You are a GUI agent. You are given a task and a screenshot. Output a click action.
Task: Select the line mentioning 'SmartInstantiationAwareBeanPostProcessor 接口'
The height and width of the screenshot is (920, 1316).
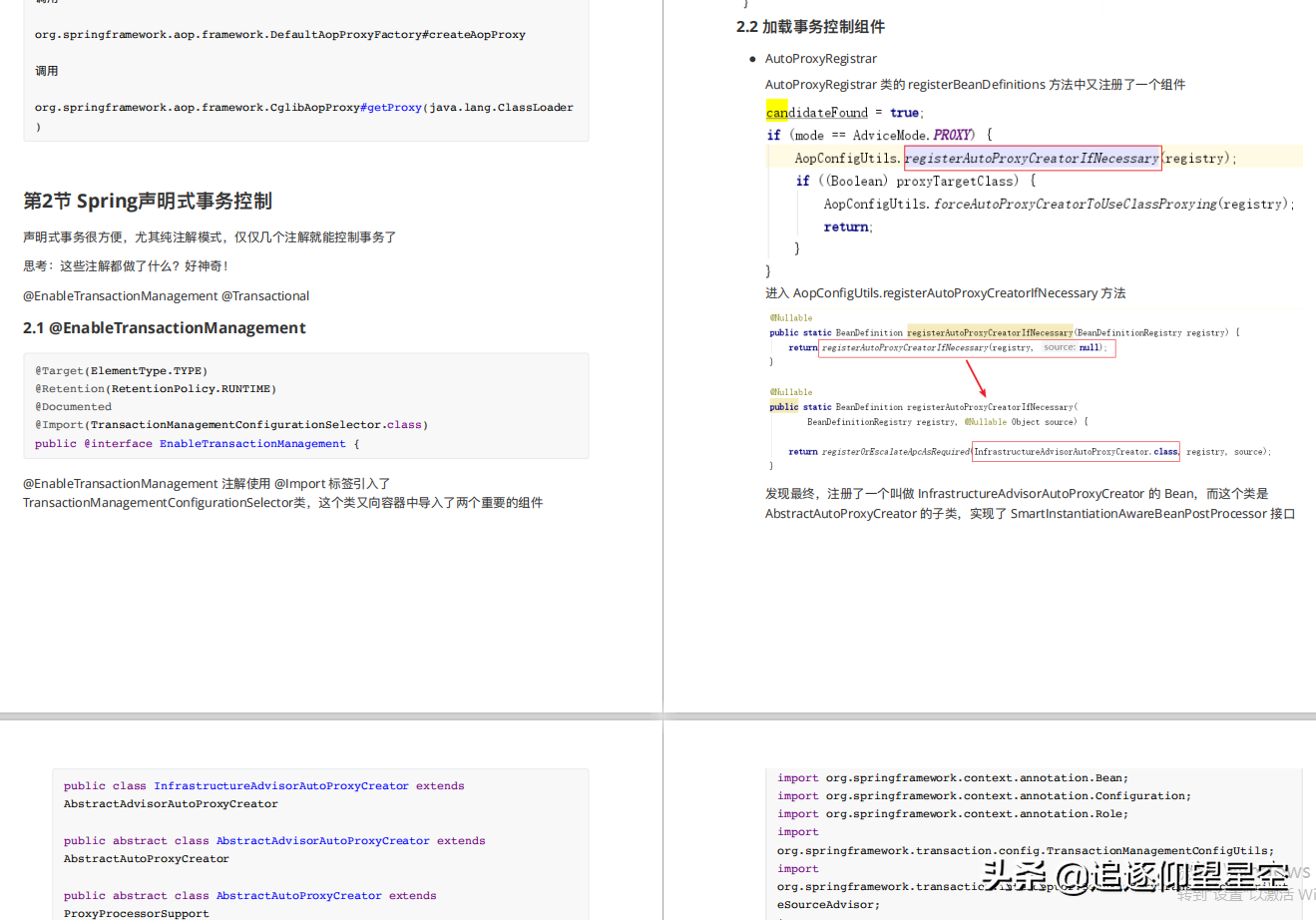click(1030, 514)
